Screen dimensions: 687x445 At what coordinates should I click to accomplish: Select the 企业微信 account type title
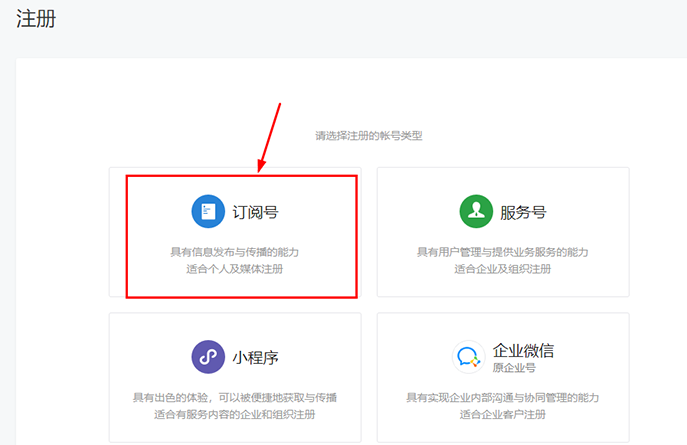click(523, 350)
